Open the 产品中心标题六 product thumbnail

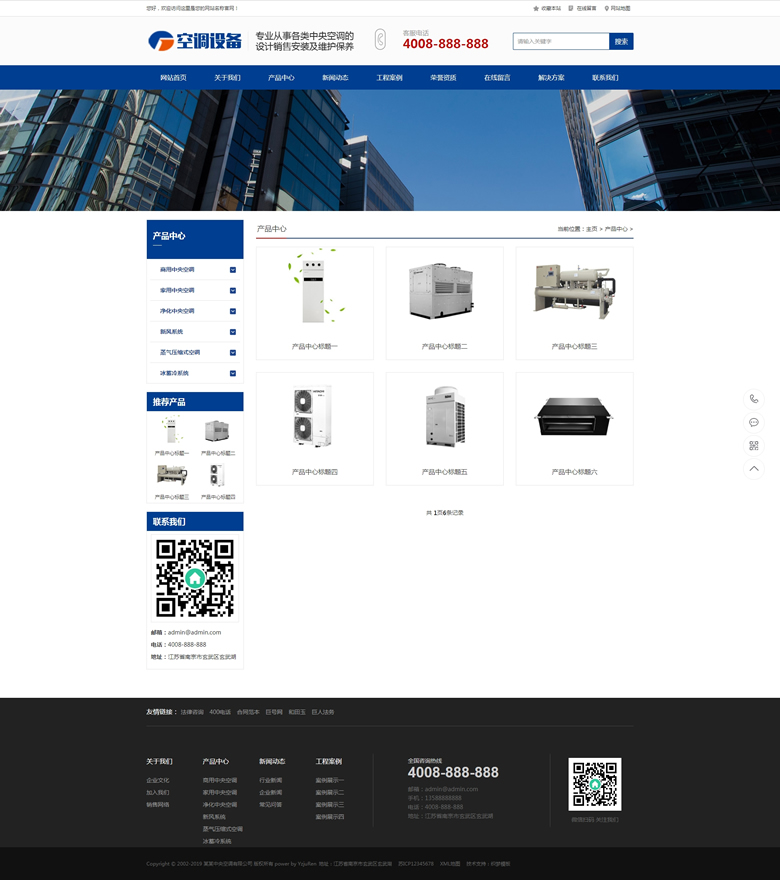574,417
